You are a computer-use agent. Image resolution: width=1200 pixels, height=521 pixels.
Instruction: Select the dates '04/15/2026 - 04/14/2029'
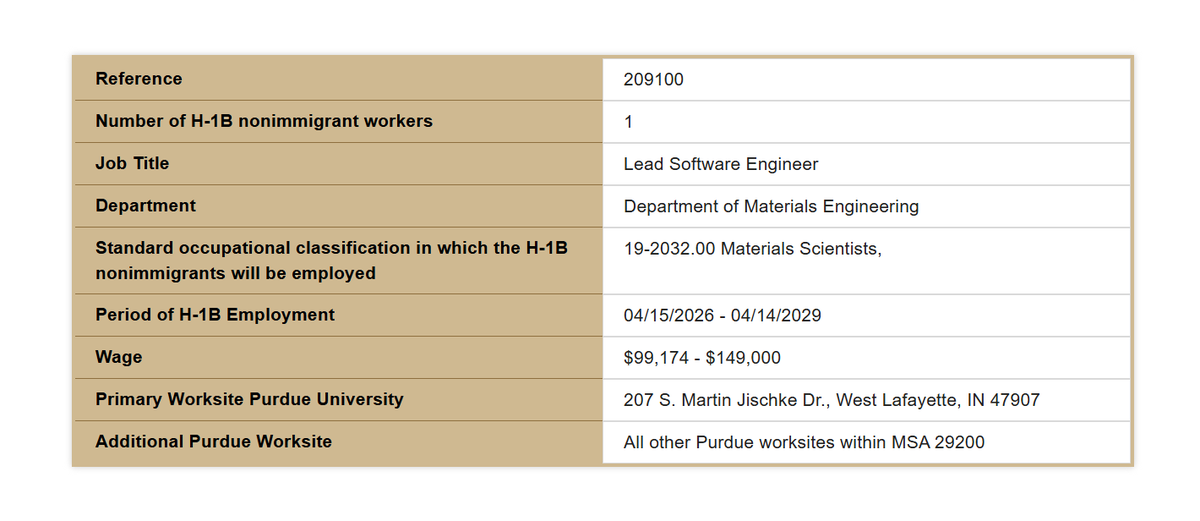pyautogui.click(x=722, y=316)
